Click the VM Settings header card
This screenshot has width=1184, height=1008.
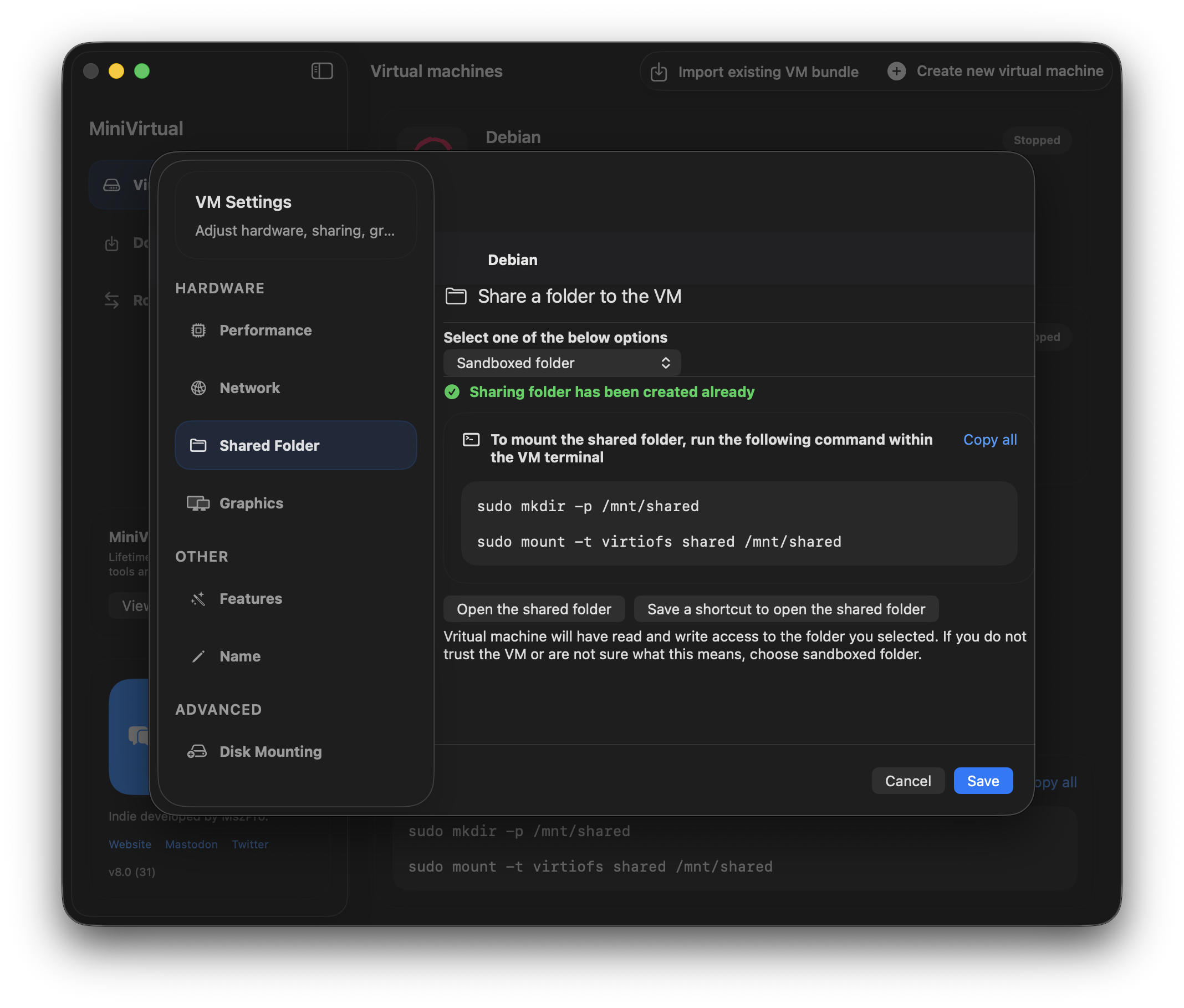(x=295, y=216)
